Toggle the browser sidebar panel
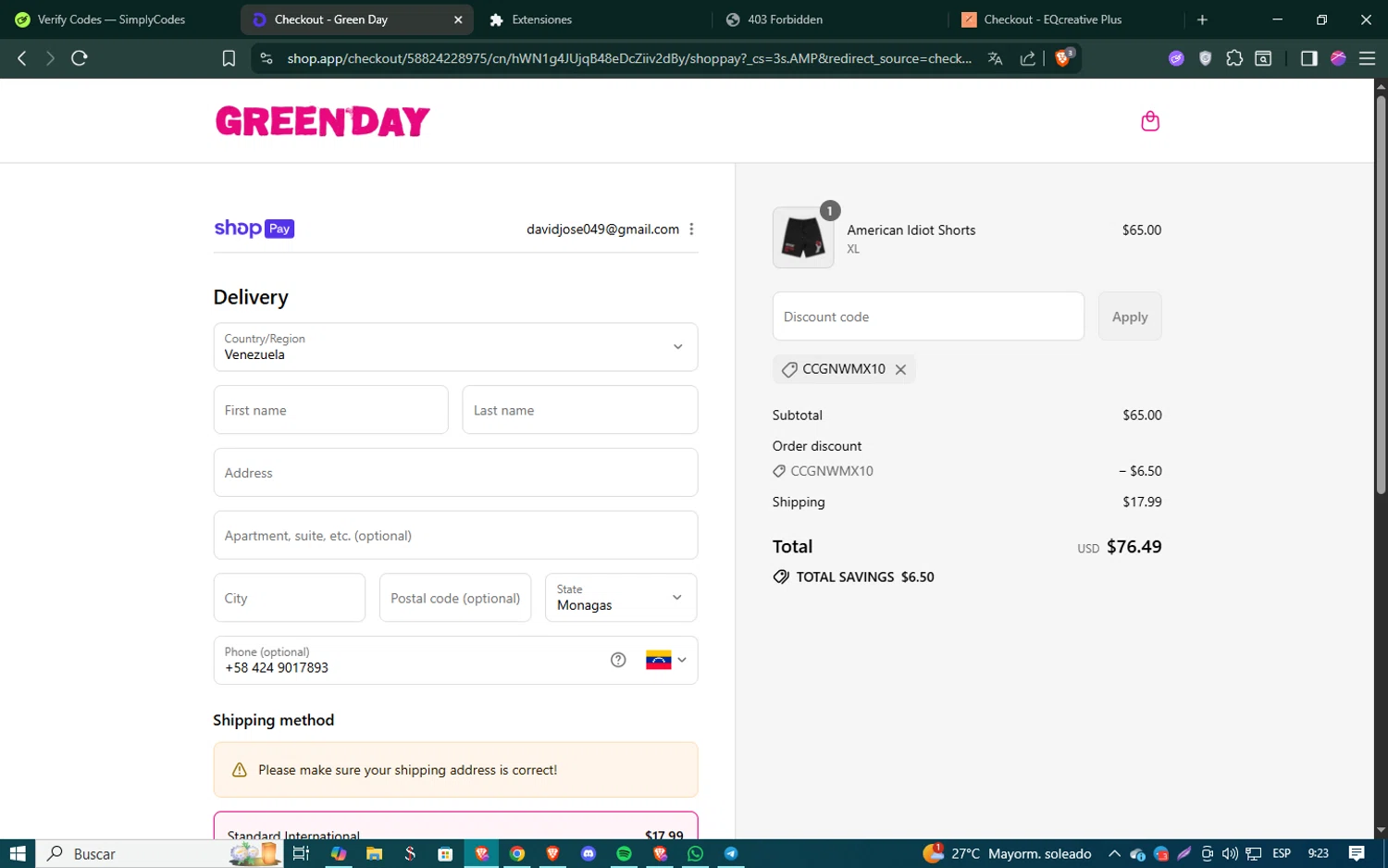Screen dimensions: 1388x868 [1308, 58]
